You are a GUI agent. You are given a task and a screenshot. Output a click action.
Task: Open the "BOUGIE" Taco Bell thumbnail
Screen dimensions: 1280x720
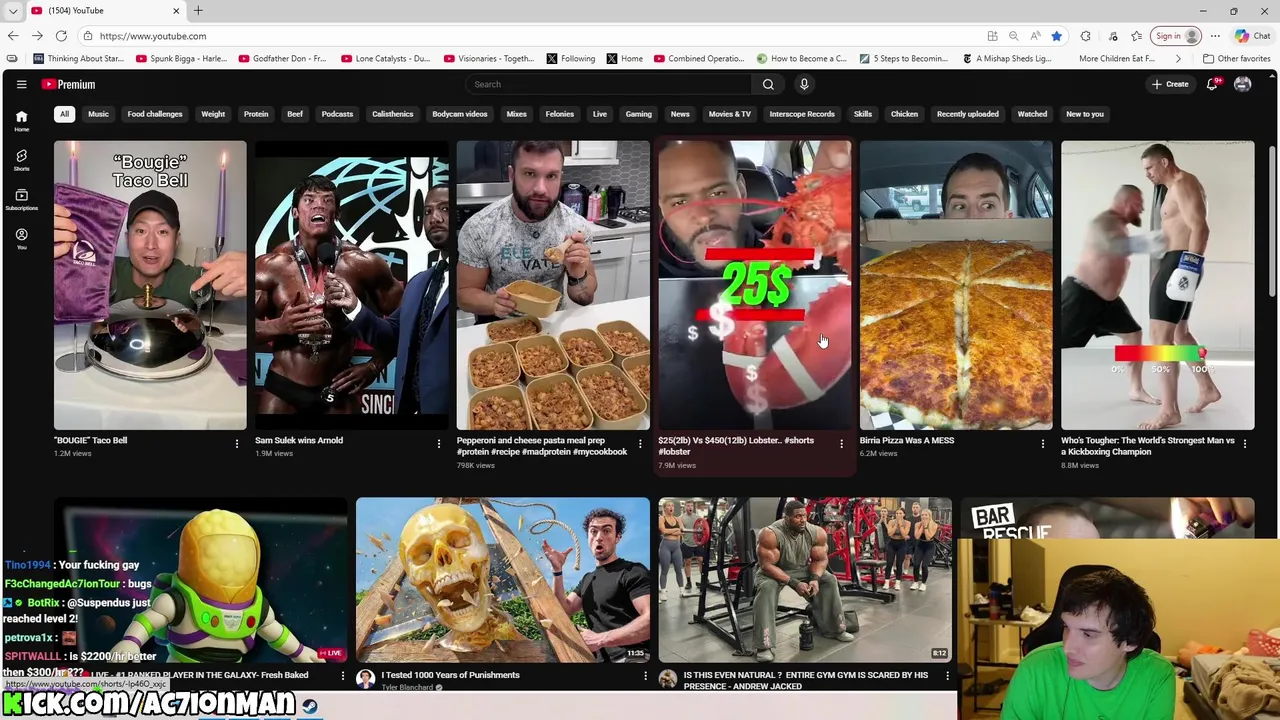(150, 285)
